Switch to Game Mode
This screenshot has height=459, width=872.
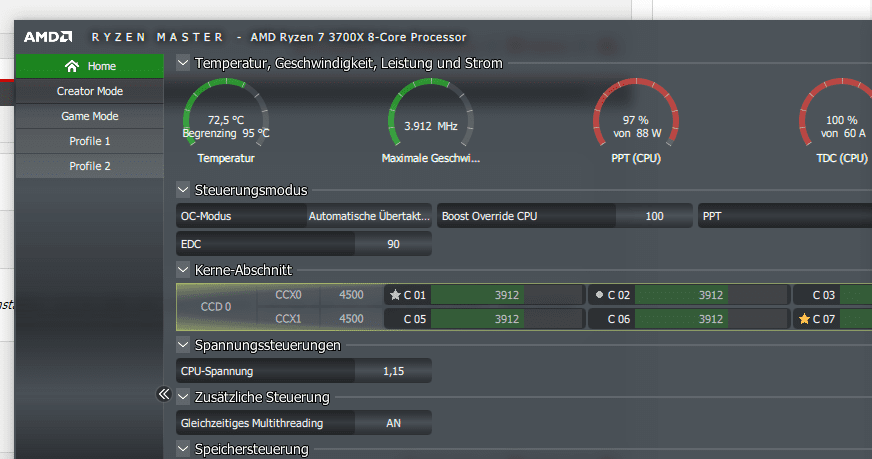(x=90, y=116)
